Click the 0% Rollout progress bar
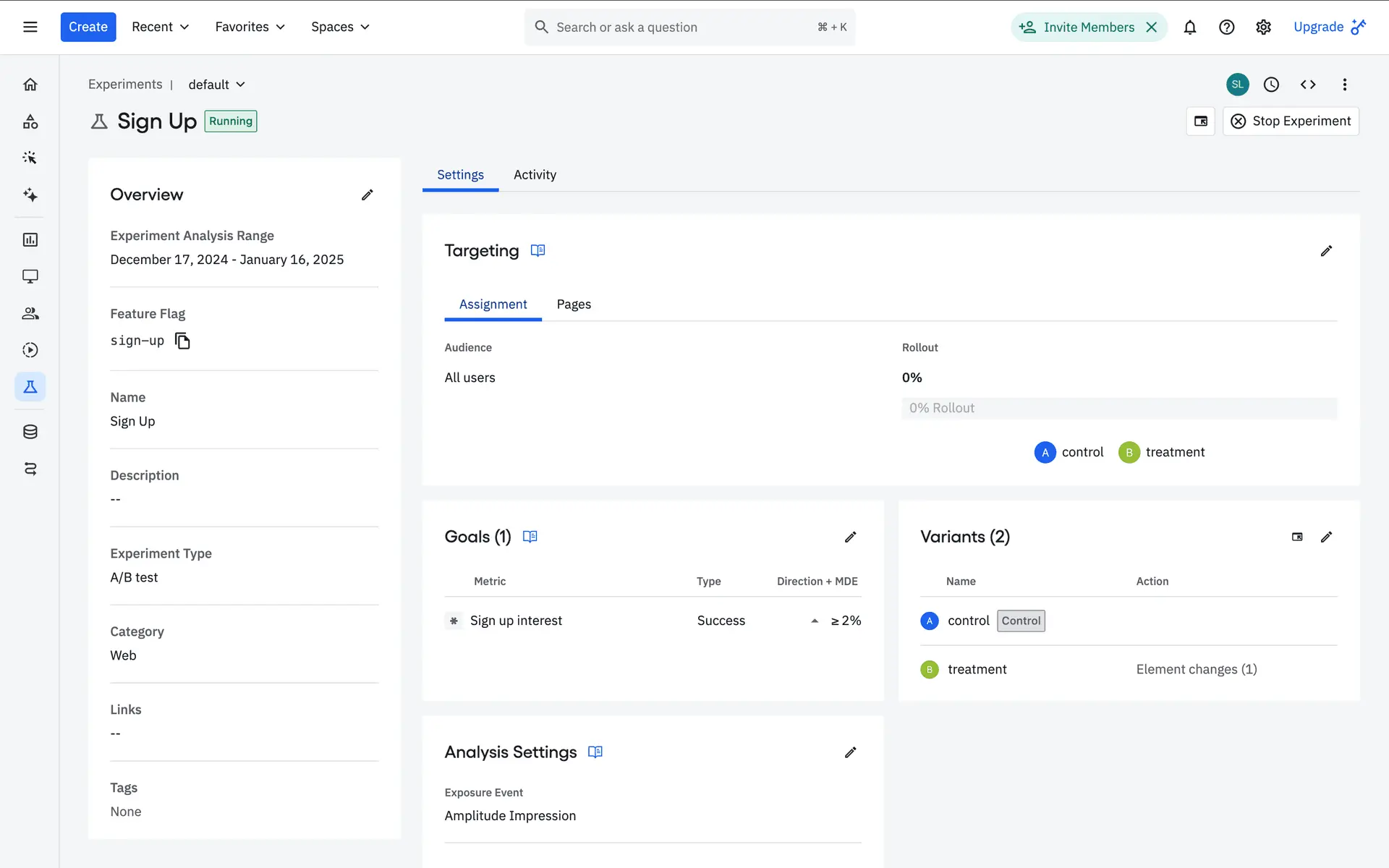The height and width of the screenshot is (868, 1389). (1118, 408)
